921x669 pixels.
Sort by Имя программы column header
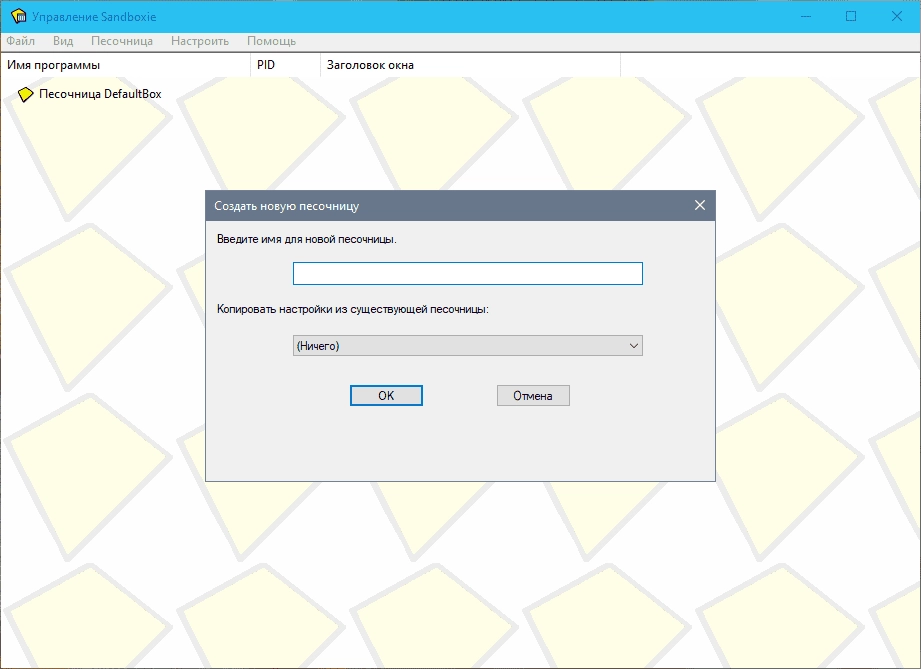(126, 65)
